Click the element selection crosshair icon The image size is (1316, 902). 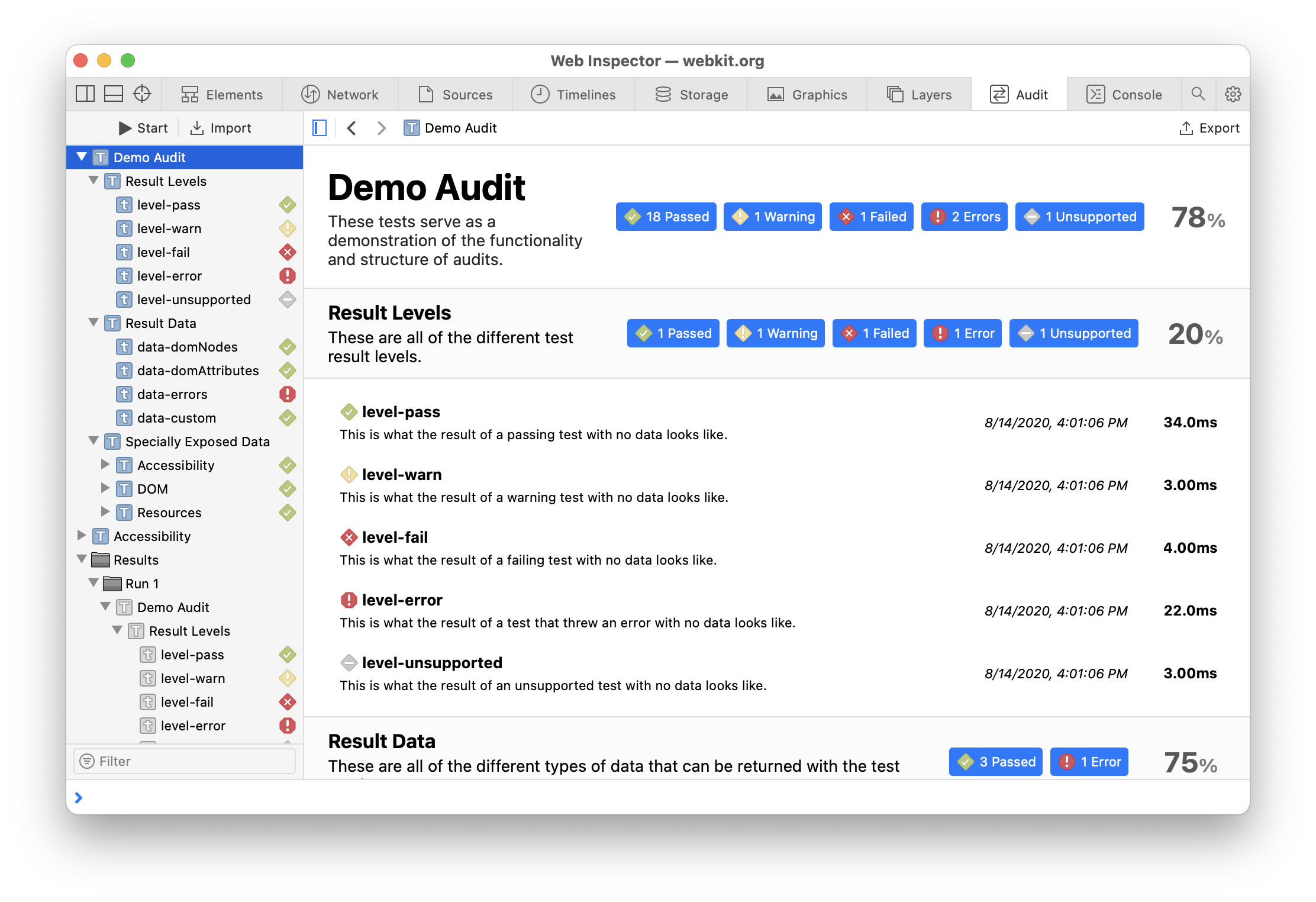(x=142, y=94)
